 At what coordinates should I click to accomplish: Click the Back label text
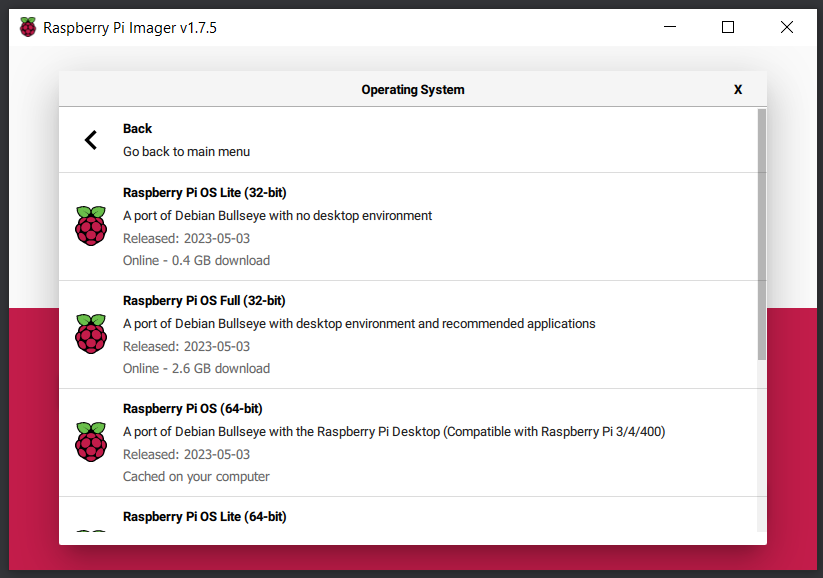coord(138,129)
